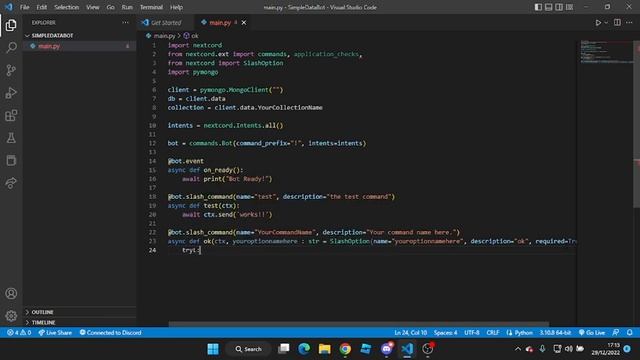
Task: Change indentation via Spaces: 4
Action: point(445,333)
